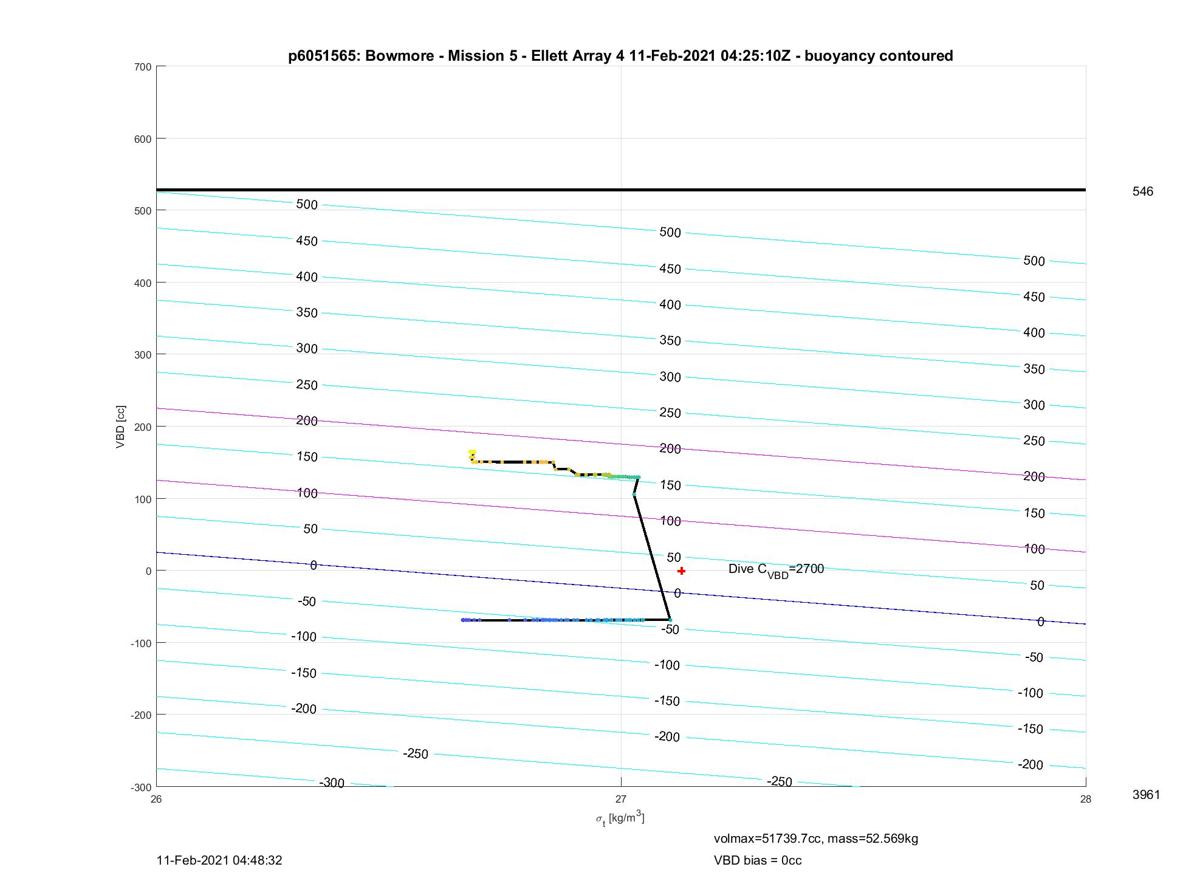
Task: Click the 'Dive C_VBD=2700' annotation
Action: [776, 570]
